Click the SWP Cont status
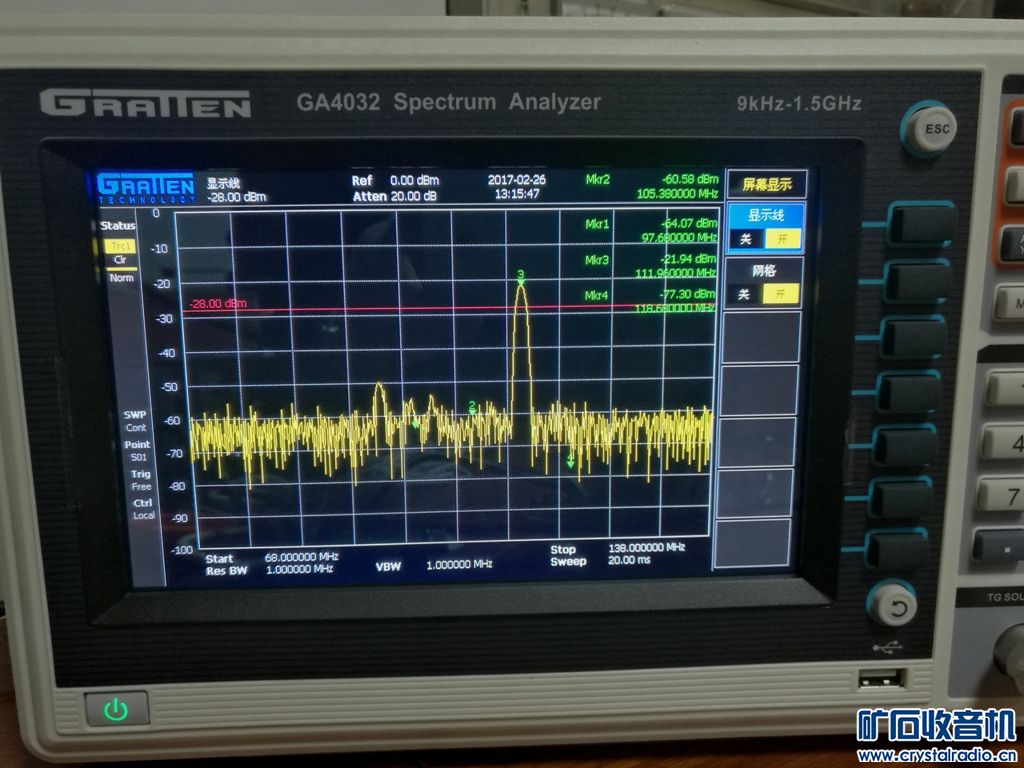 point(135,421)
